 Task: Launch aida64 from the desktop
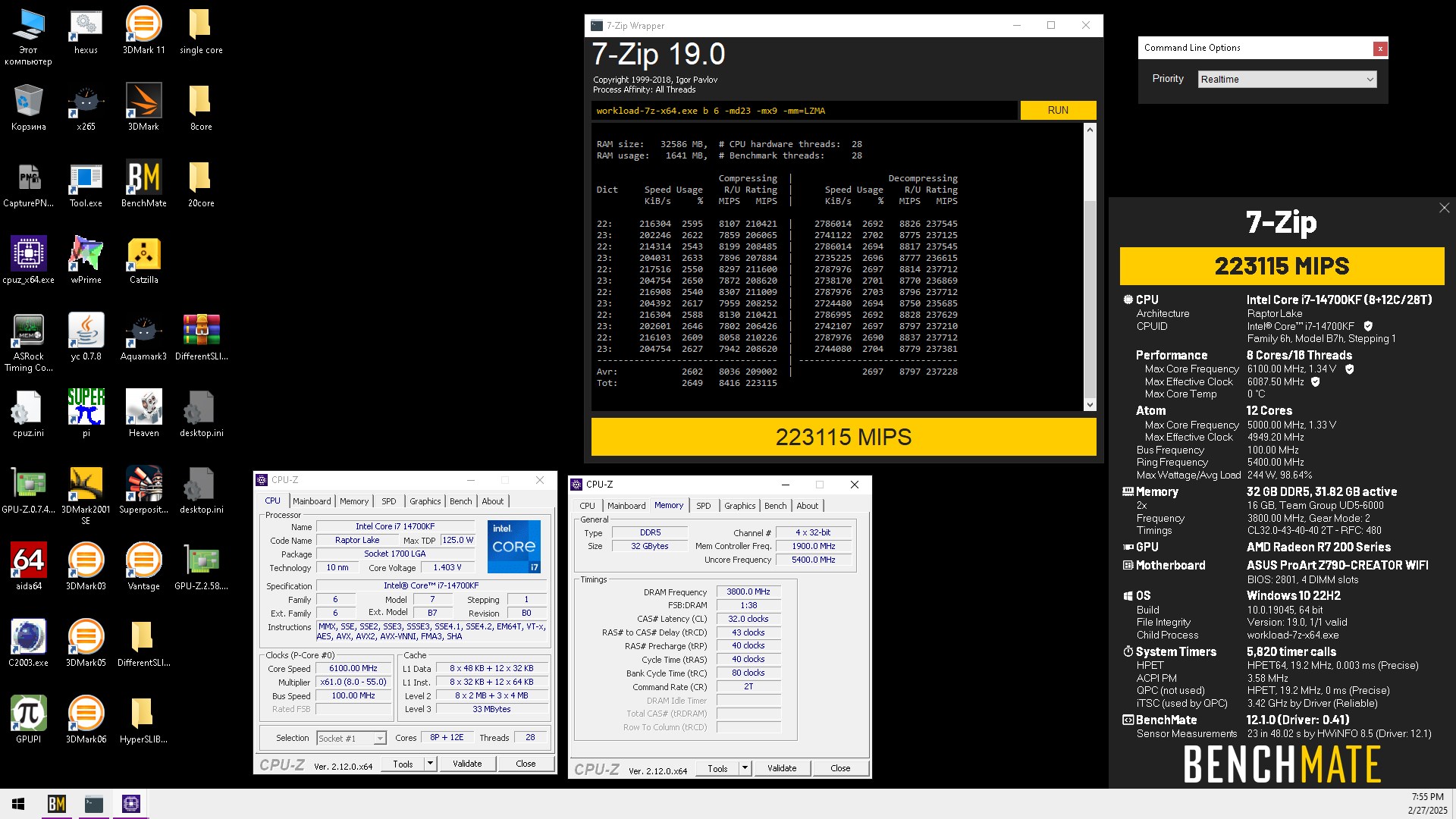click(x=28, y=567)
